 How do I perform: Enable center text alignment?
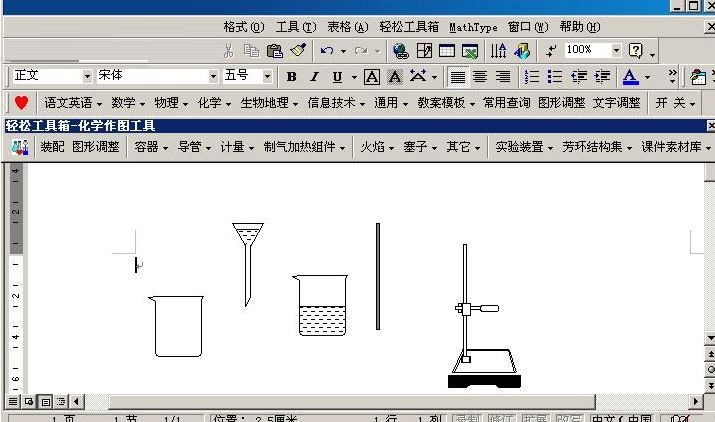pos(480,76)
